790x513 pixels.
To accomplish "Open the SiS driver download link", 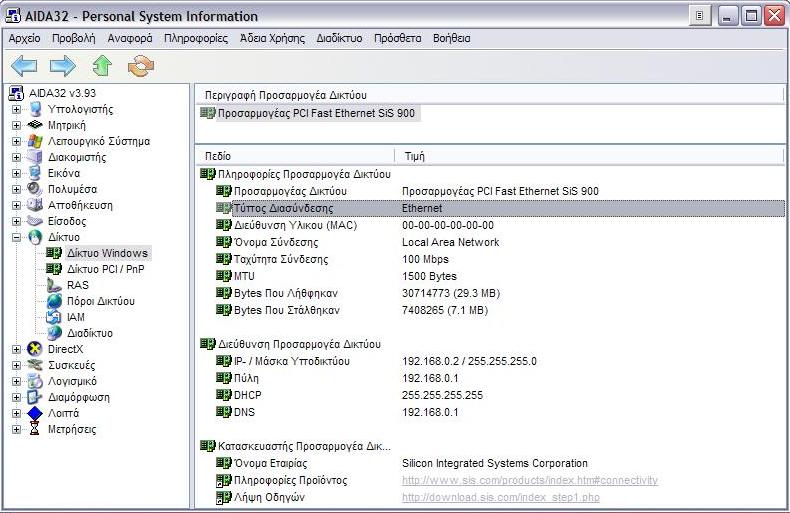I will coord(500,497).
